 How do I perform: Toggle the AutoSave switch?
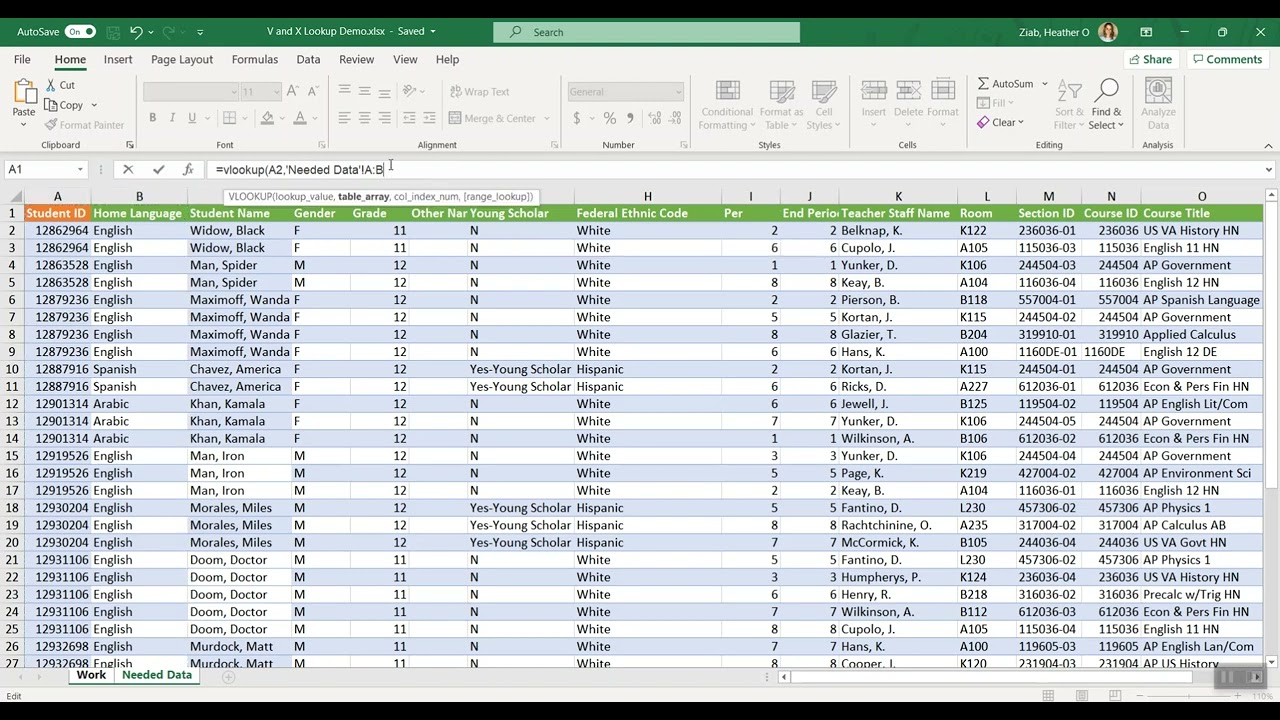click(79, 32)
